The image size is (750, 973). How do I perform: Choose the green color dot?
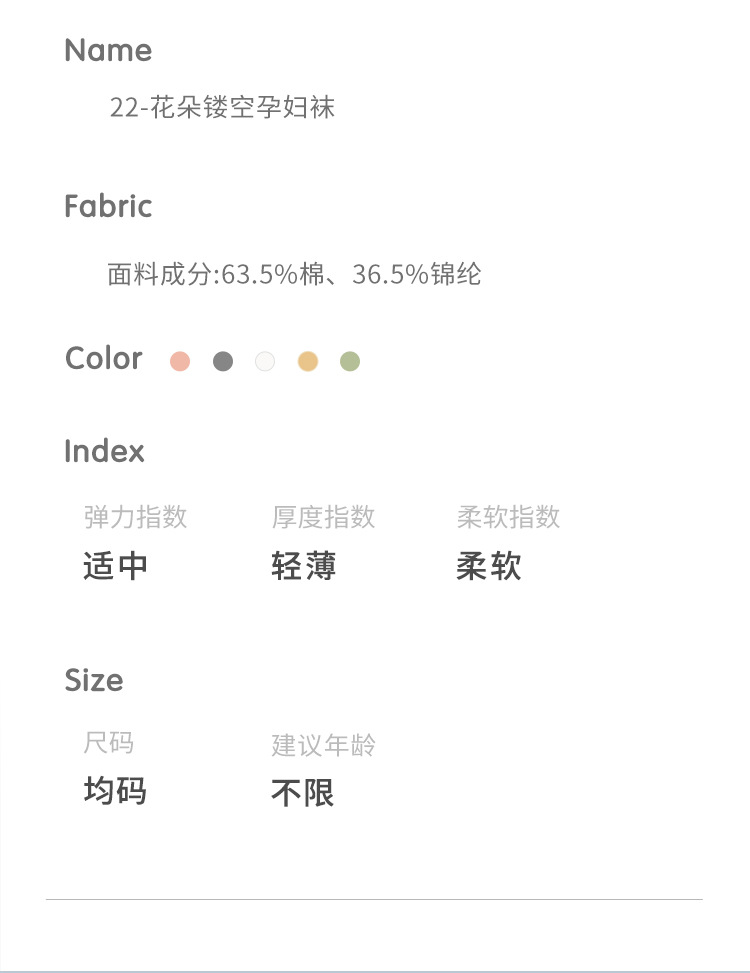[x=349, y=361]
